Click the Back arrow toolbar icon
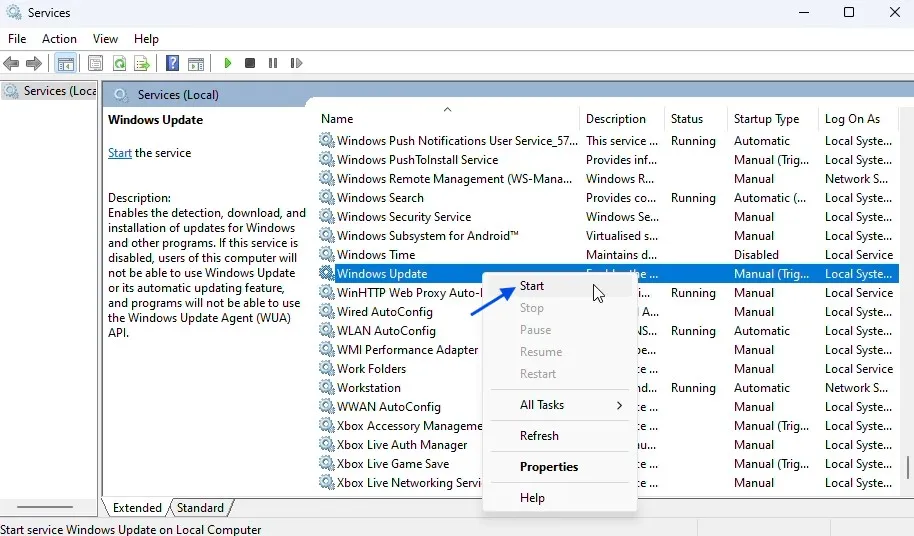 click(11, 63)
